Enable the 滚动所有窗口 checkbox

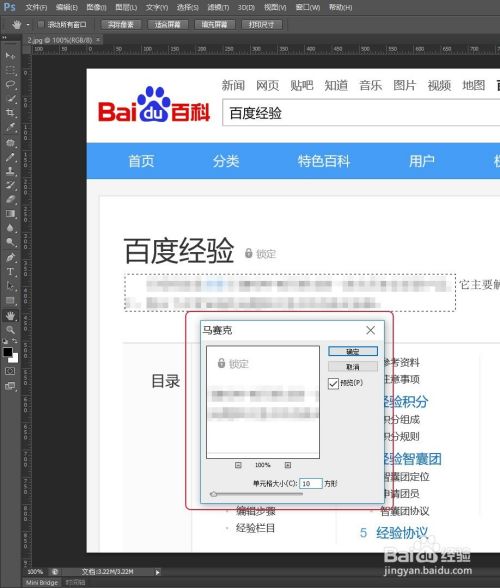pyautogui.click(x=41, y=25)
